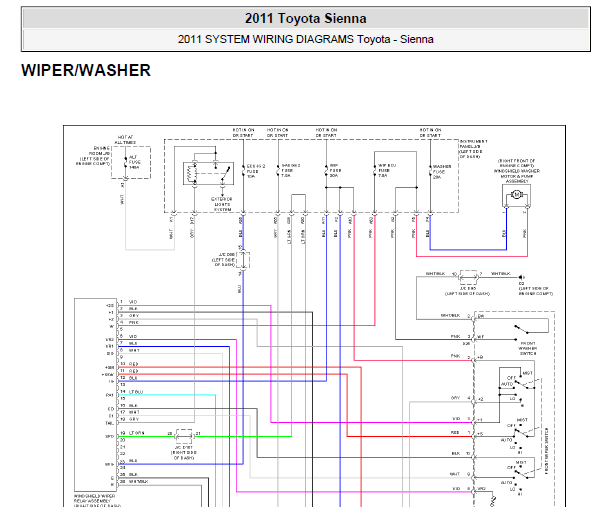Click the "PNK" pin 4 relay wire label
Viewport: 605px width, 507px height.
click(x=134, y=322)
